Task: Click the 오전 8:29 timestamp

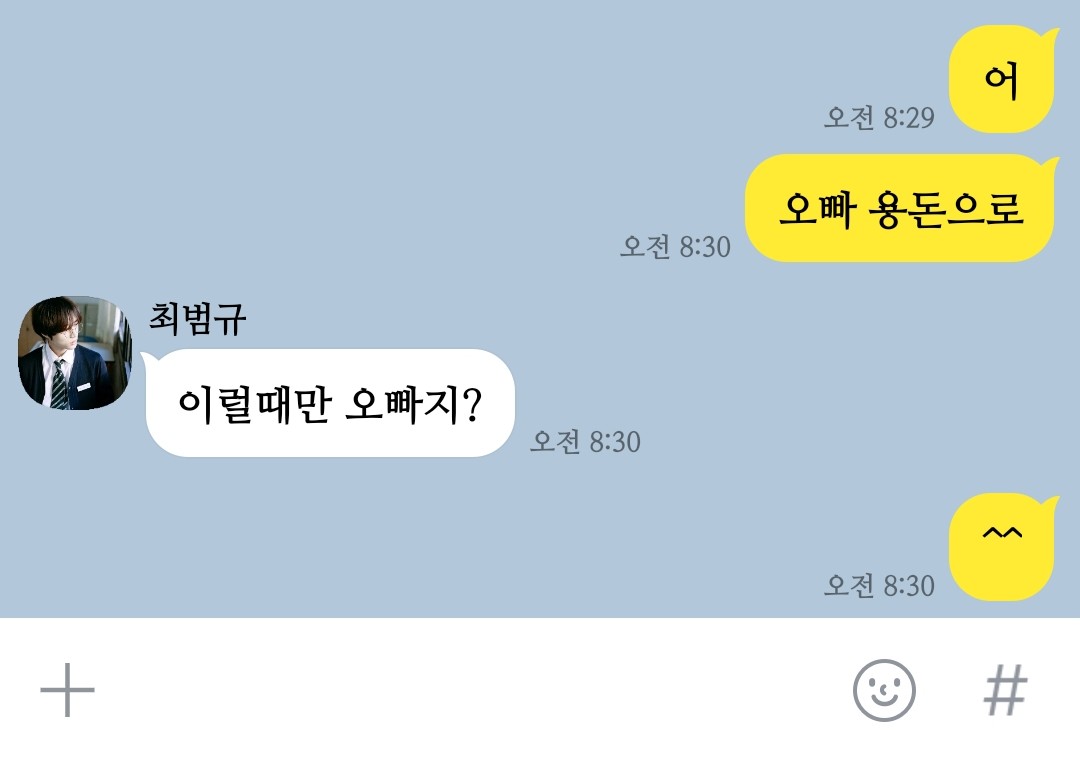Action: [x=880, y=118]
